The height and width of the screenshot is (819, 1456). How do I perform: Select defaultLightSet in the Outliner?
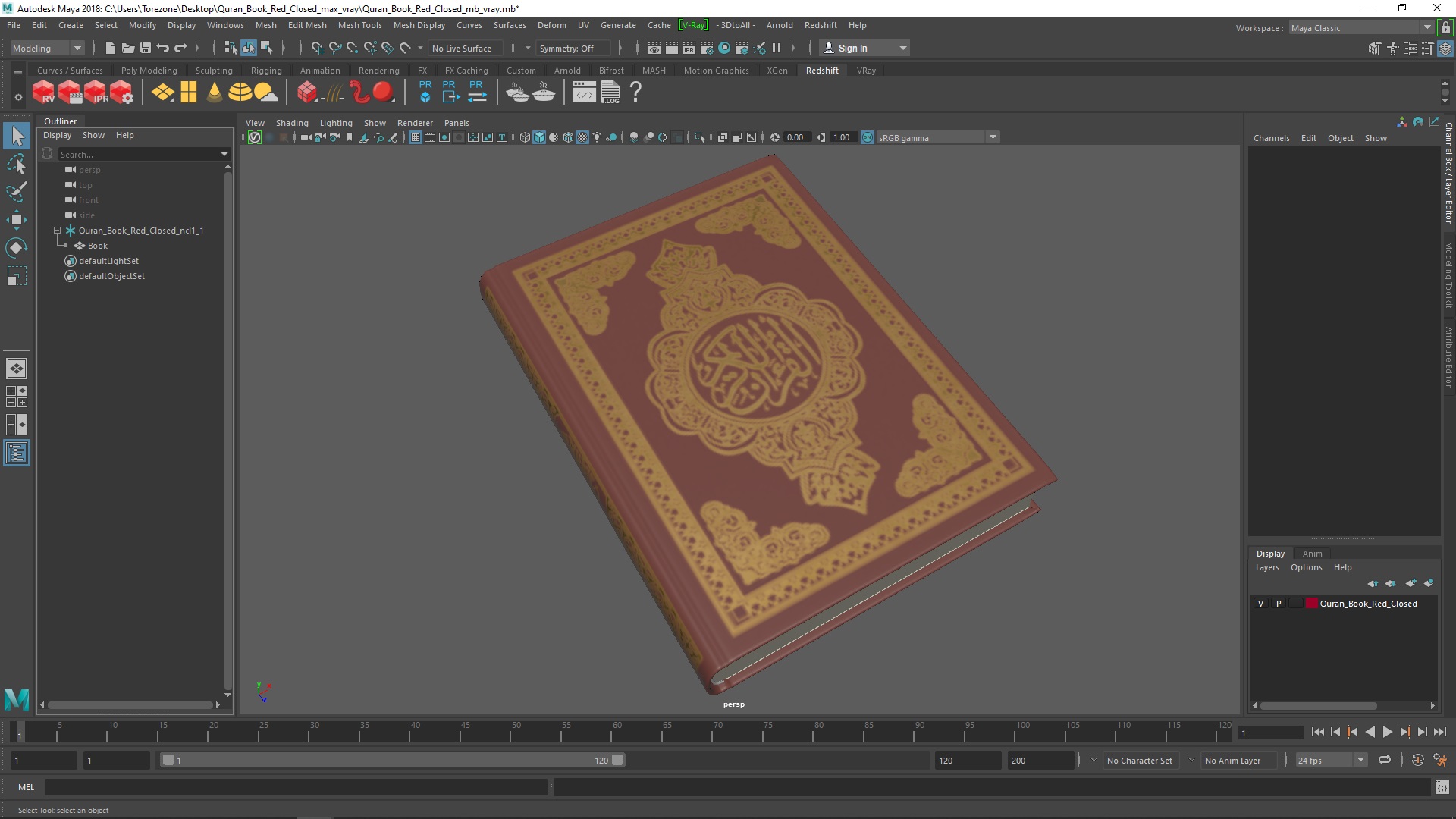108,261
